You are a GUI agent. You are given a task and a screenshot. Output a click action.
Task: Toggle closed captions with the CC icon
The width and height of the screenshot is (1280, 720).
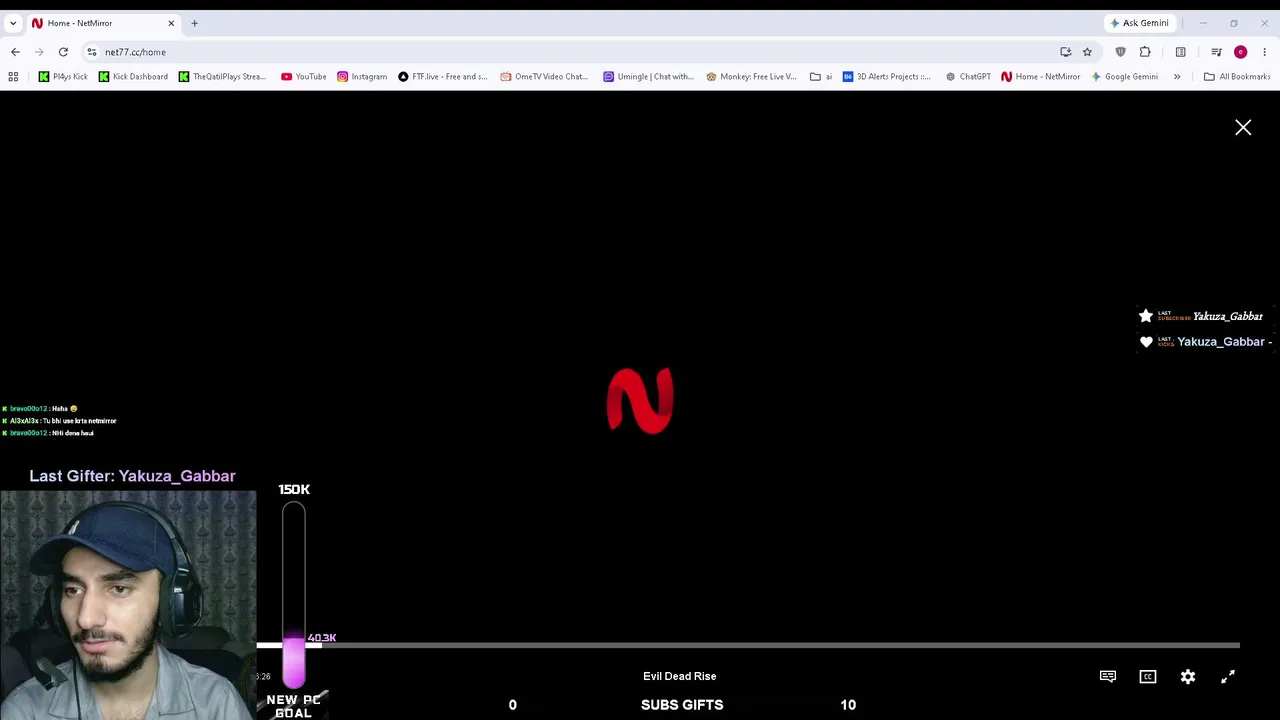pos(1148,676)
